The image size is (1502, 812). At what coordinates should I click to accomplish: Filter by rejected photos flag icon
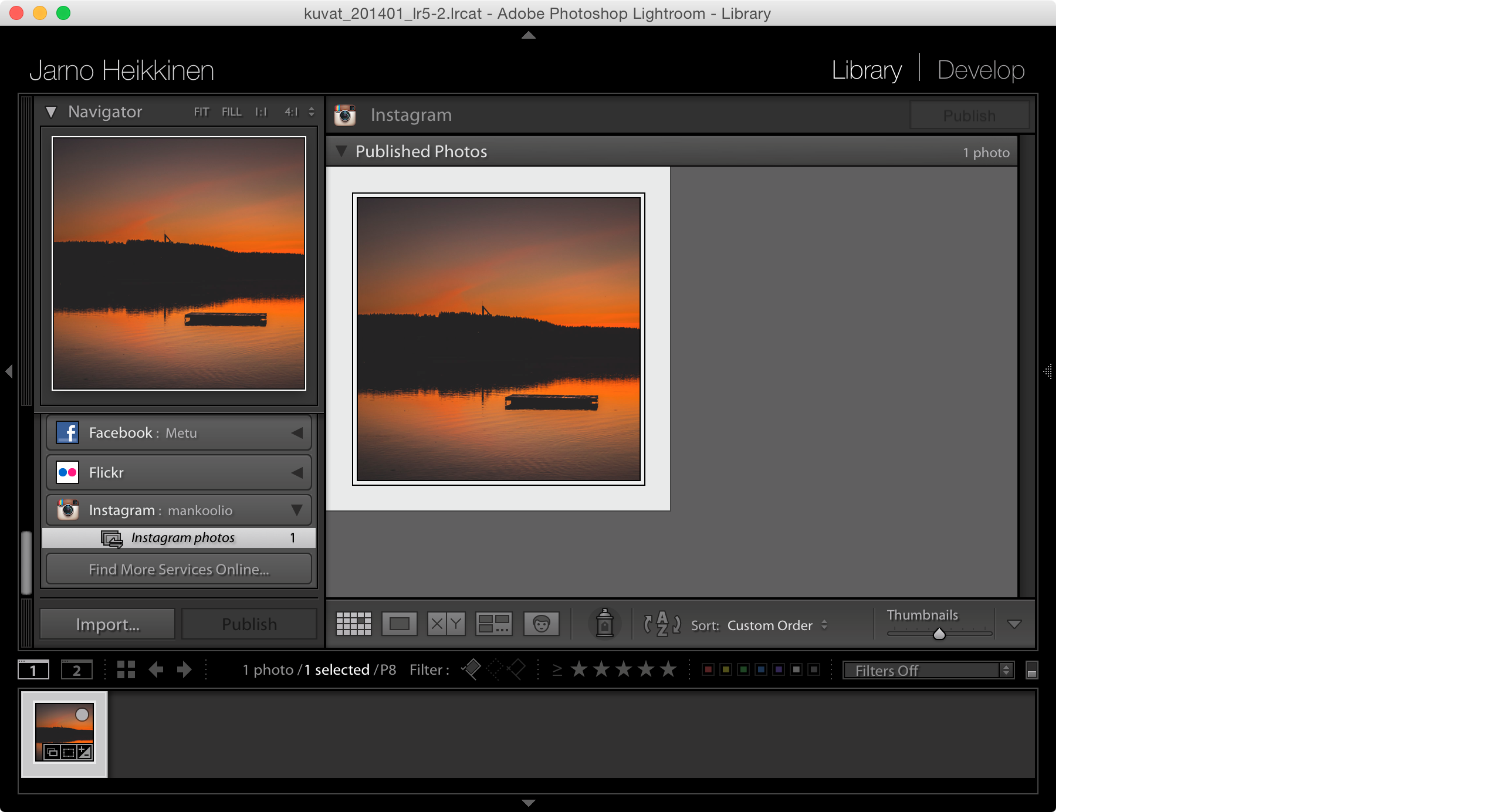pyautogui.click(x=516, y=669)
